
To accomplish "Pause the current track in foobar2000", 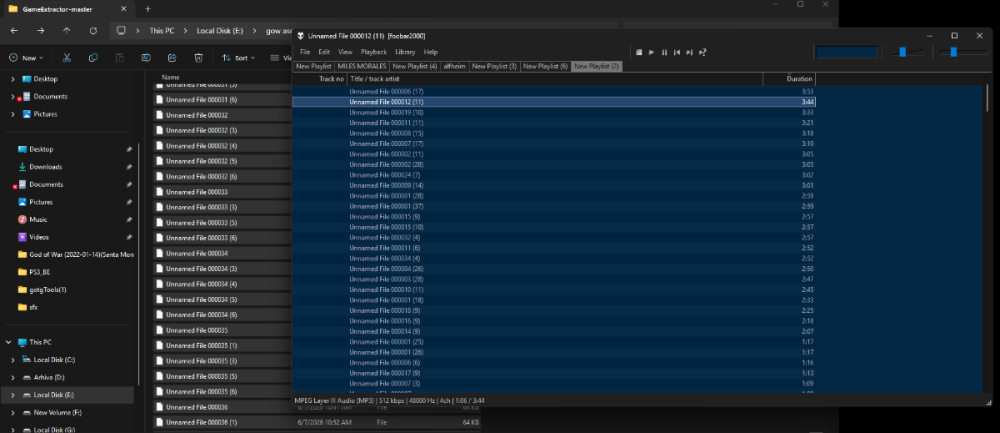I will tap(664, 52).
